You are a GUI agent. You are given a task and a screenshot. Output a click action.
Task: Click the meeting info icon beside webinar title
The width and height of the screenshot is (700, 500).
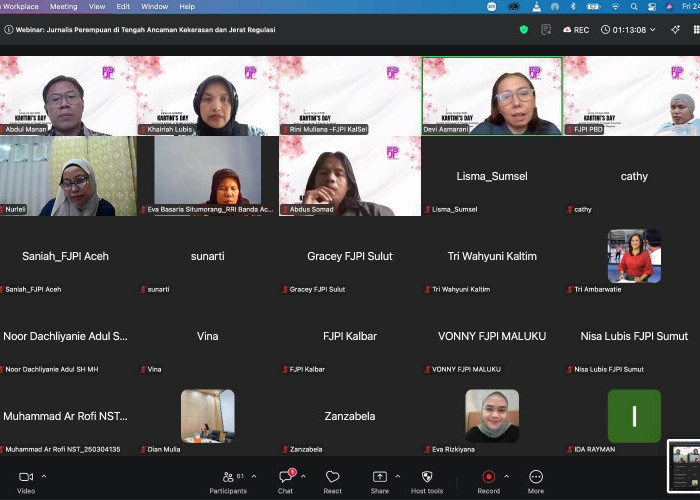coord(8,30)
